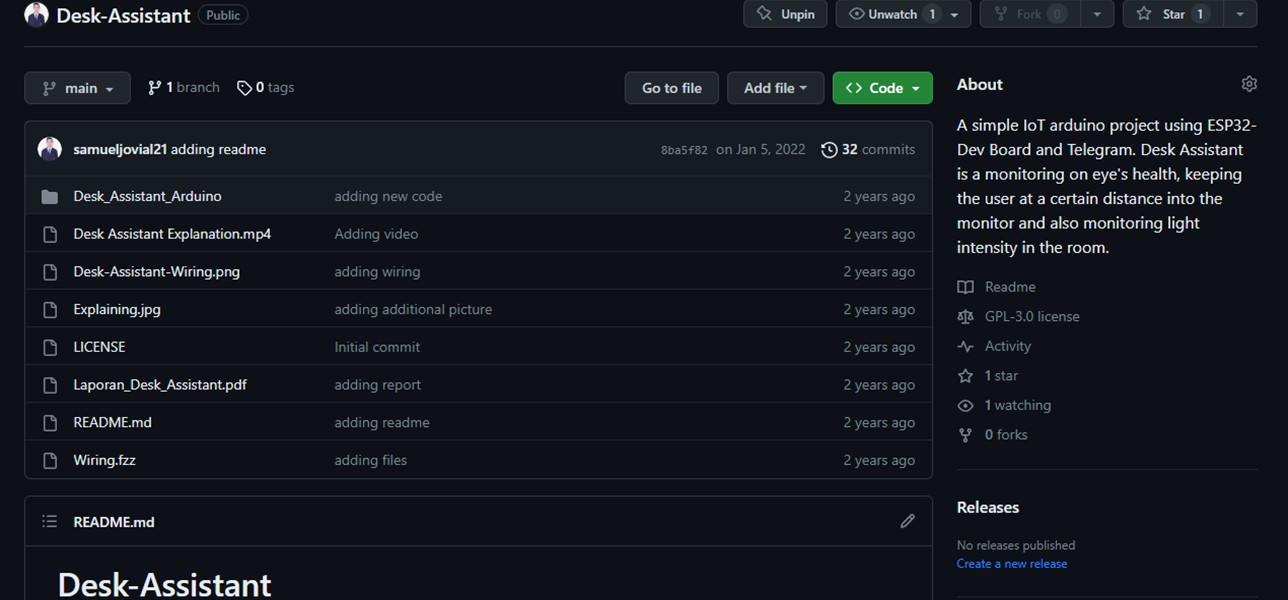View the 0 tags link
Screen dimensions: 1288x600
click(265, 88)
